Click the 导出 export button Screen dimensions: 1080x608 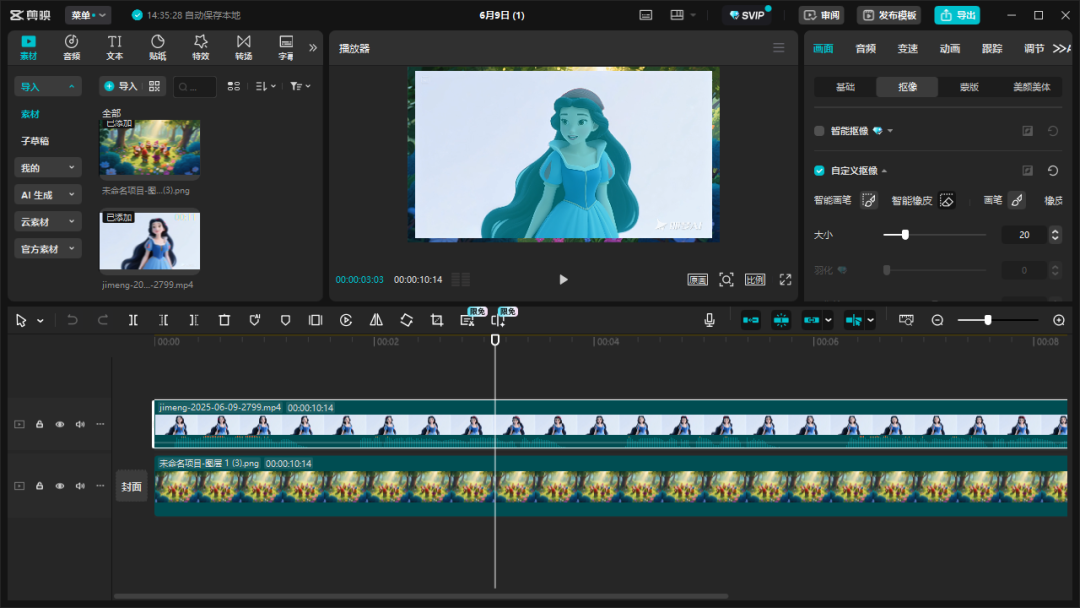pyautogui.click(x=957, y=15)
